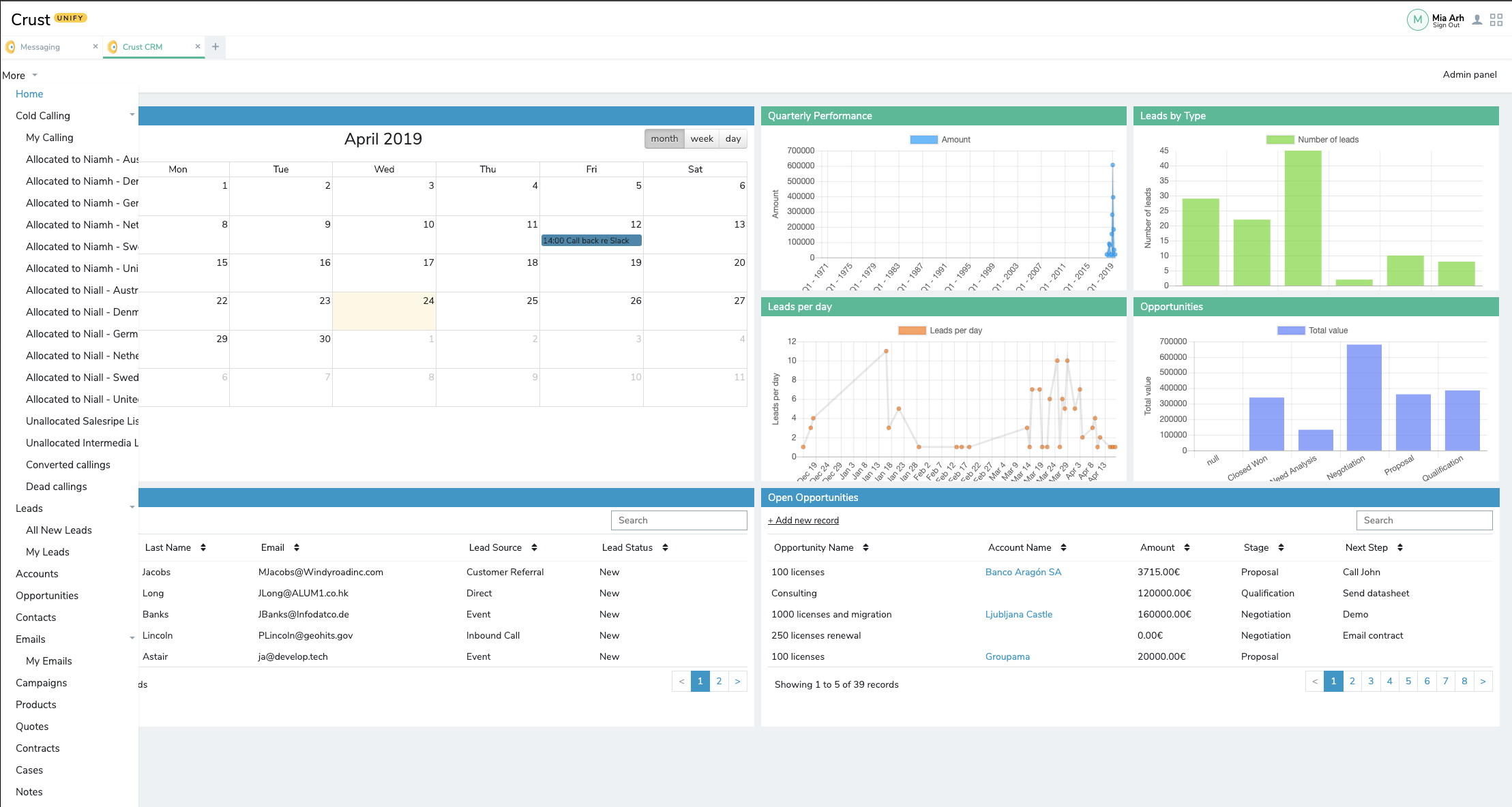Click the apps grid icon beside profile
Image resolution: width=1512 pixels, height=807 pixels.
(1498, 19)
